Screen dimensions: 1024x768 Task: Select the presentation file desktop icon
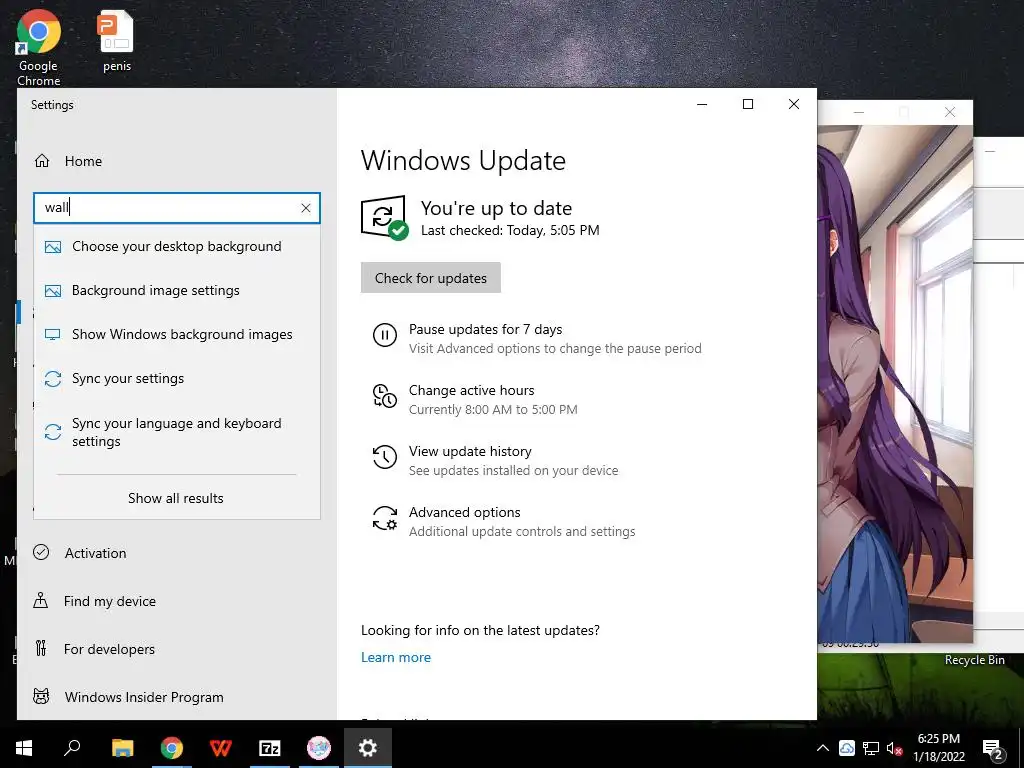[x=117, y=40]
